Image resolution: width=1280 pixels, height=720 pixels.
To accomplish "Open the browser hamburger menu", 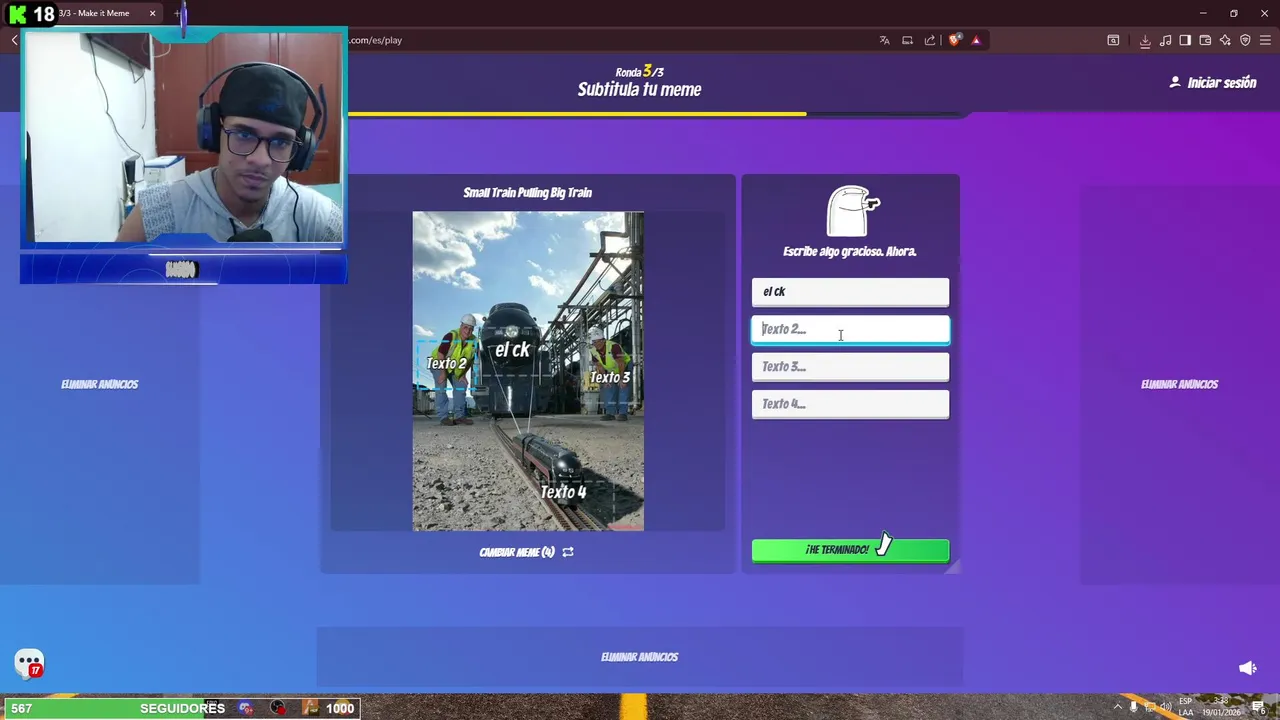I will [1265, 40].
